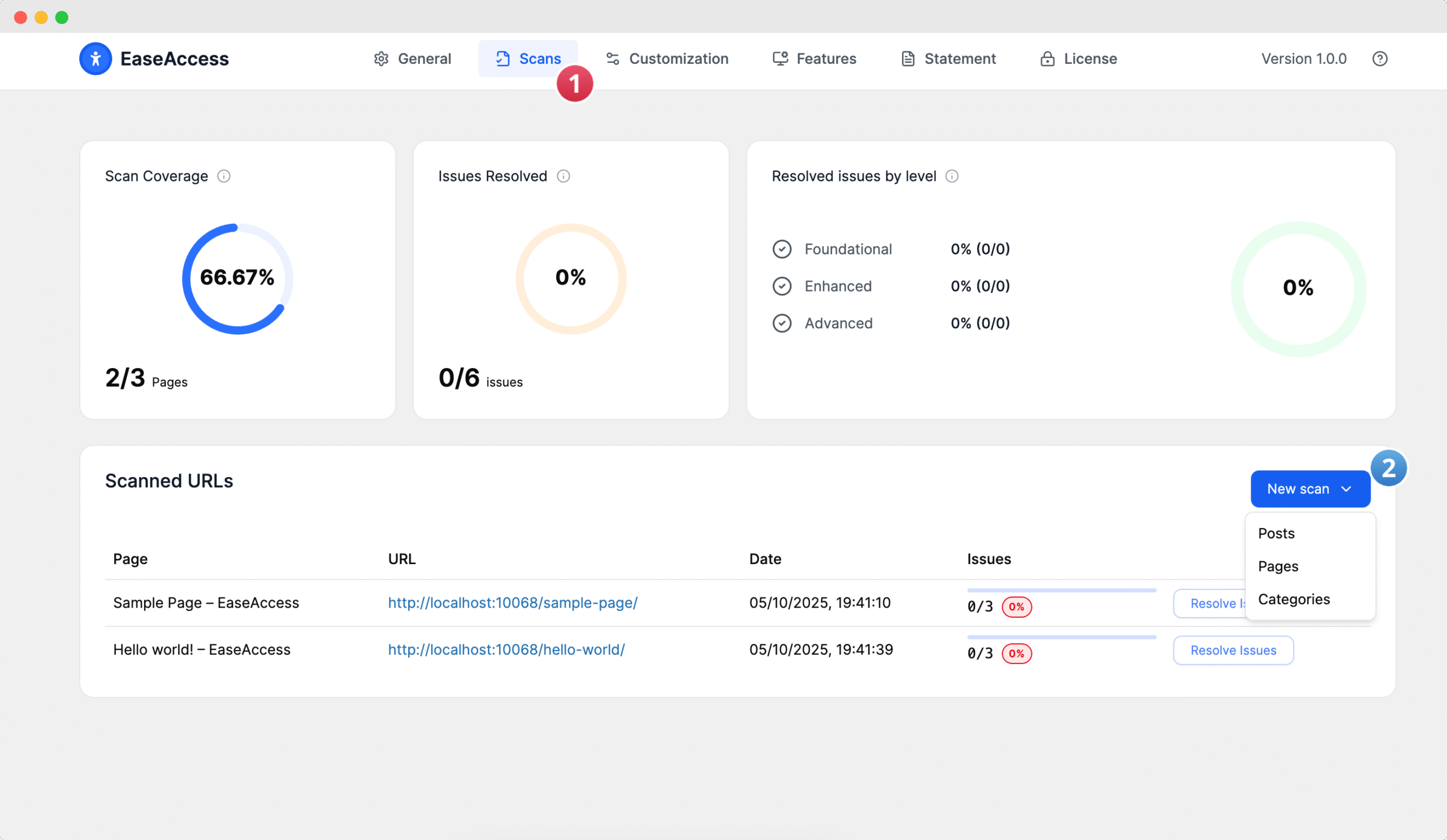Viewport: 1447px width, 840px height.
Task: Select Posts from the scan menu
Action: [1276, 534]
